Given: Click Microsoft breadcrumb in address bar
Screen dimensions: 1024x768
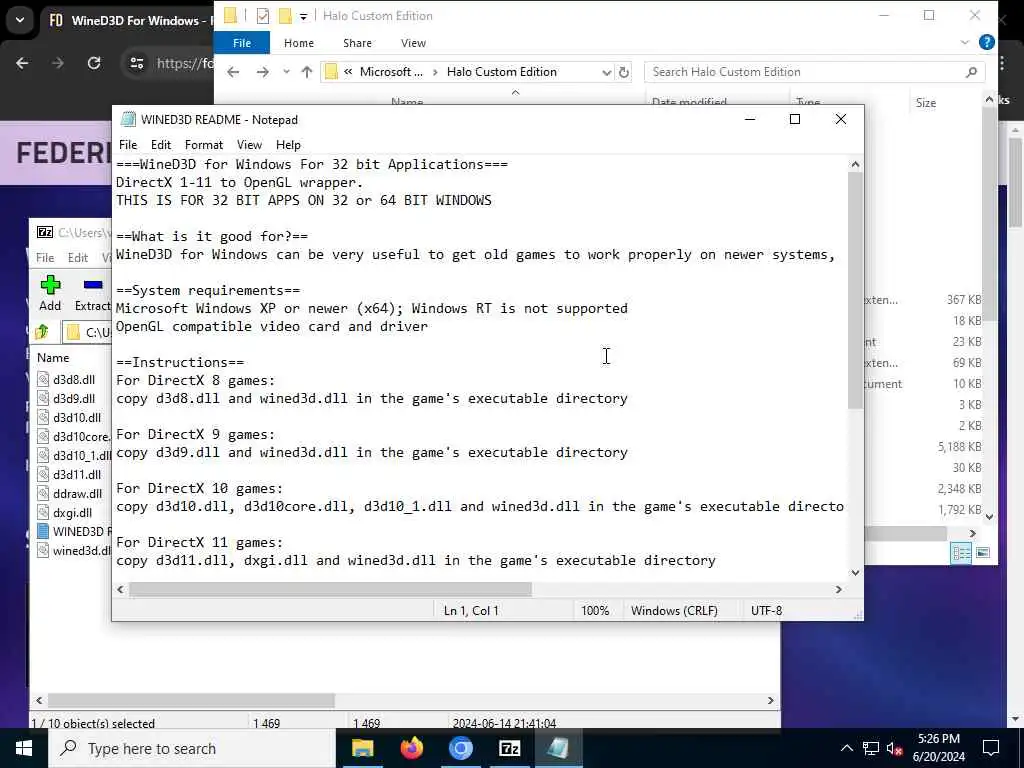Looking at the screenshot, I should tap(391, 72).
